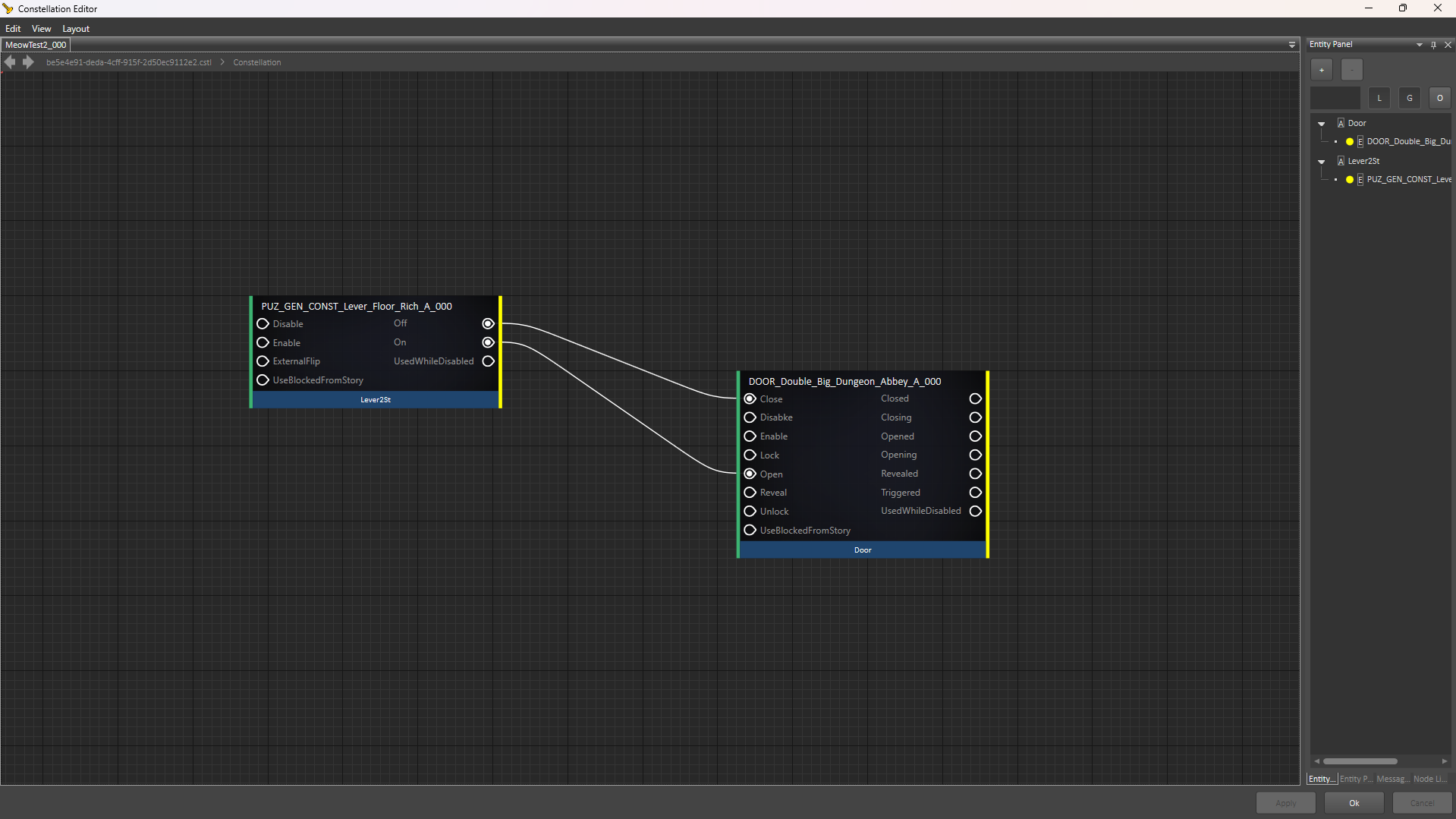1456x819 pixels.
Task: Click the DOOR_Double_Big_Dungeon_Abbey_A_000 node title
Action: (x=844, y=382)
